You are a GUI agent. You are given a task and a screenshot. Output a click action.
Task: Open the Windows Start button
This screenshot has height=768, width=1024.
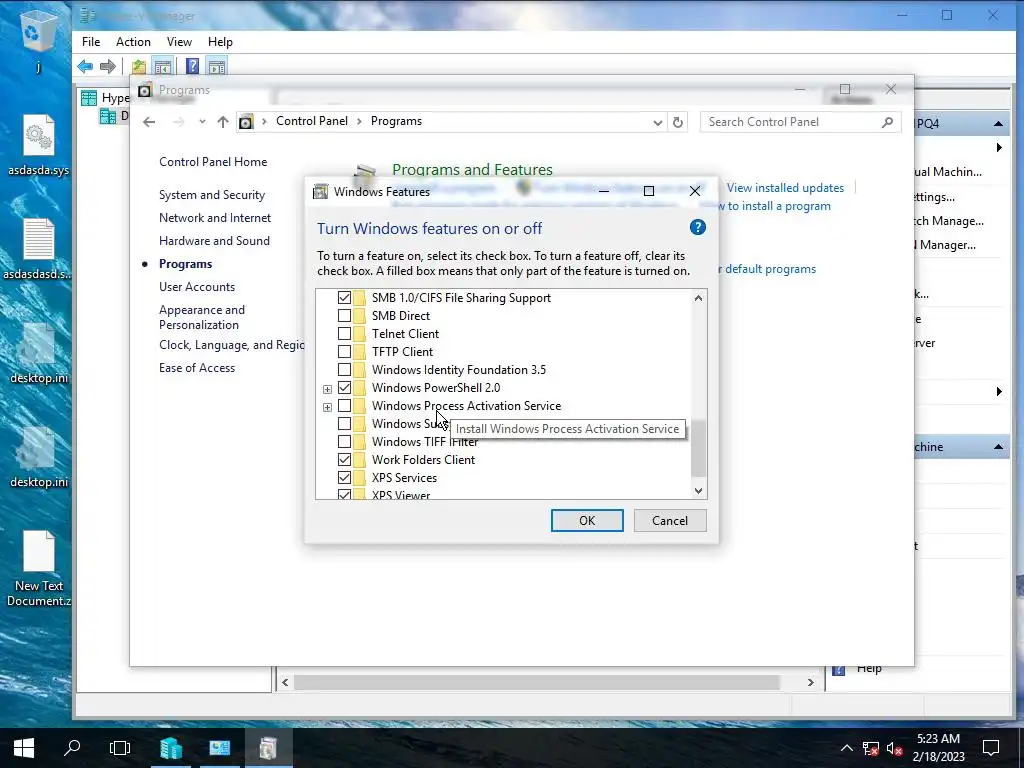pyautogui.click(x=24, y=748)
